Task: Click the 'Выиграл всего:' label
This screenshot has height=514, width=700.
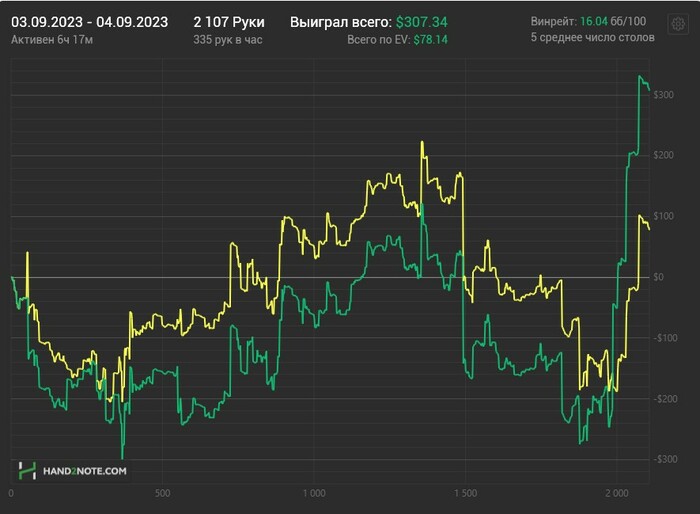Action: tap(341, 22)
